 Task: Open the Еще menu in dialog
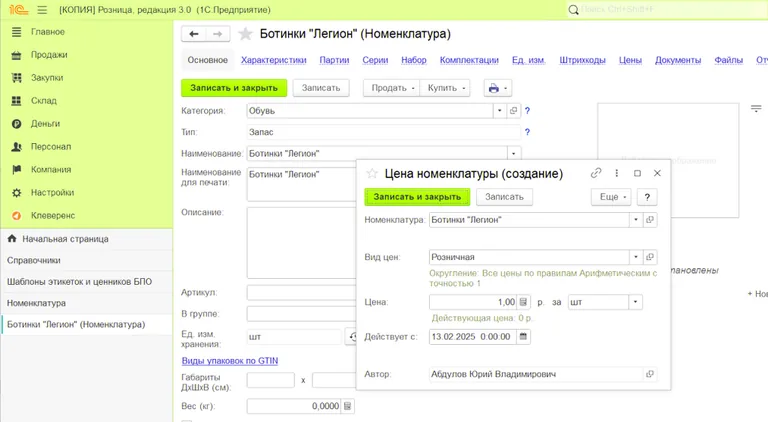click(x=611, y=197)
